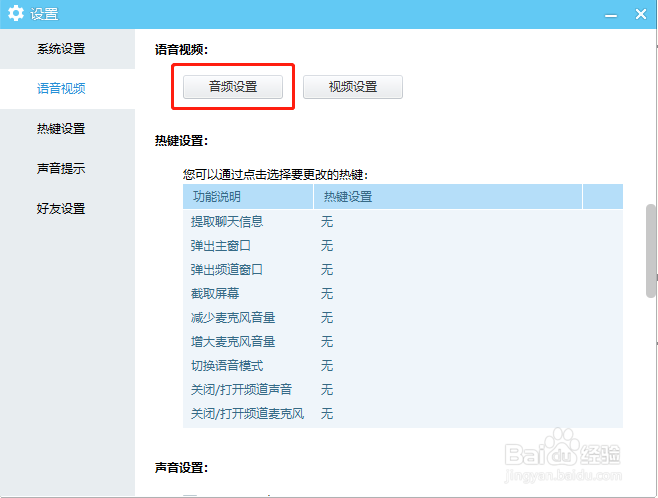Close the 设置 window
The image size is (658, 498).
click(x=641, y=14)
